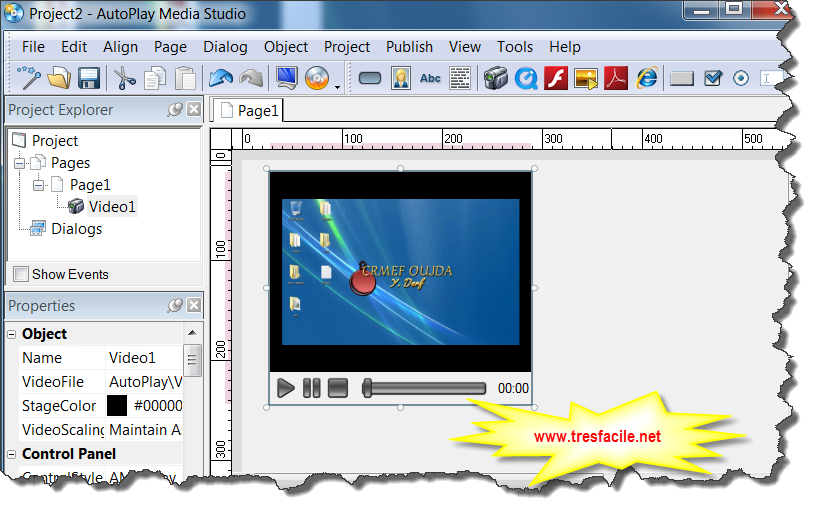Open the Help menu
Image resolution: width=819 pixels, height=512 pixels.
(565, 47)
